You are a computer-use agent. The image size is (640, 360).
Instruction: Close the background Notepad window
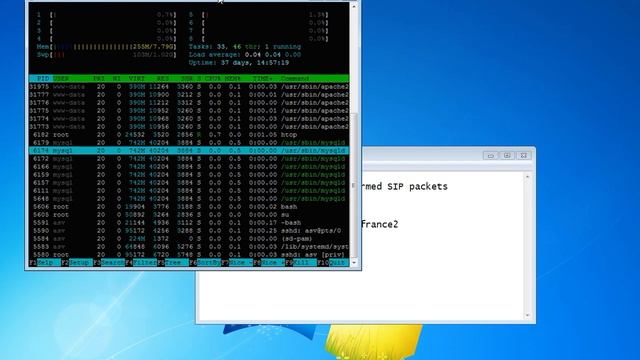[524, 156]
